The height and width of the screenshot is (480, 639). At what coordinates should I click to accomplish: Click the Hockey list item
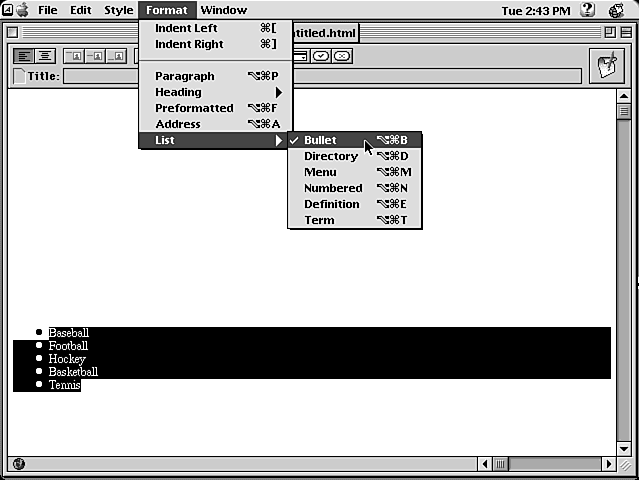(67, 359)
